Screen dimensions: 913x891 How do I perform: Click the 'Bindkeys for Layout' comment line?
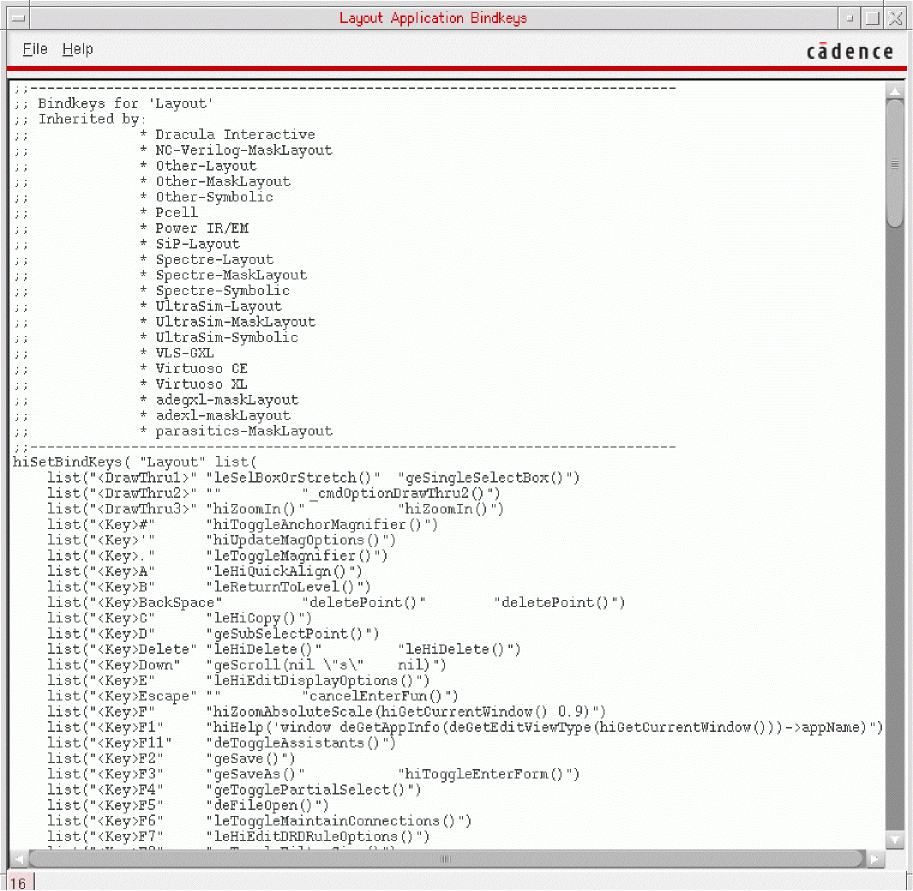pos(114,104)
